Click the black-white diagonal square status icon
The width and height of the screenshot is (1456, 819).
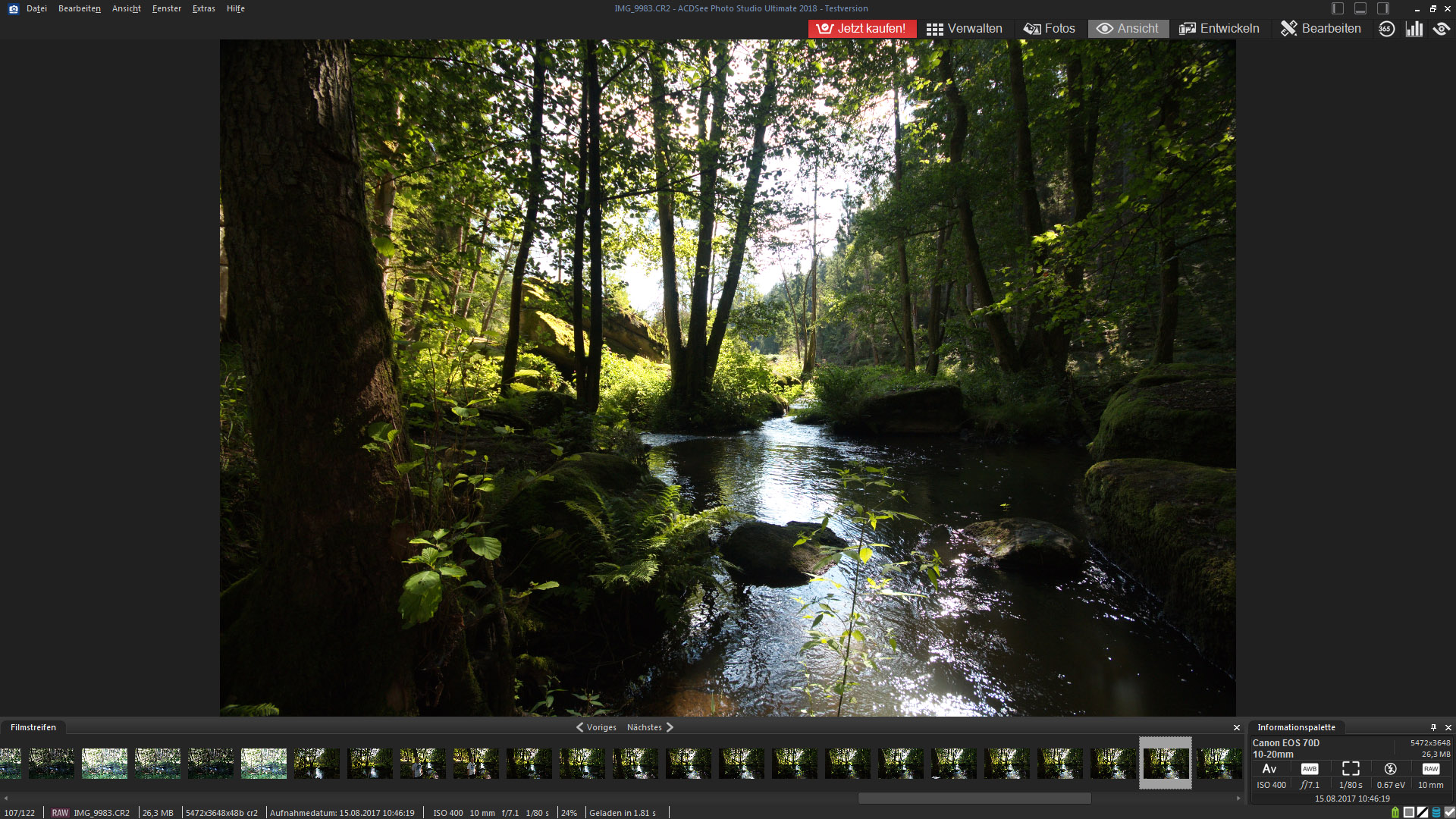[x=1423, y=812]
